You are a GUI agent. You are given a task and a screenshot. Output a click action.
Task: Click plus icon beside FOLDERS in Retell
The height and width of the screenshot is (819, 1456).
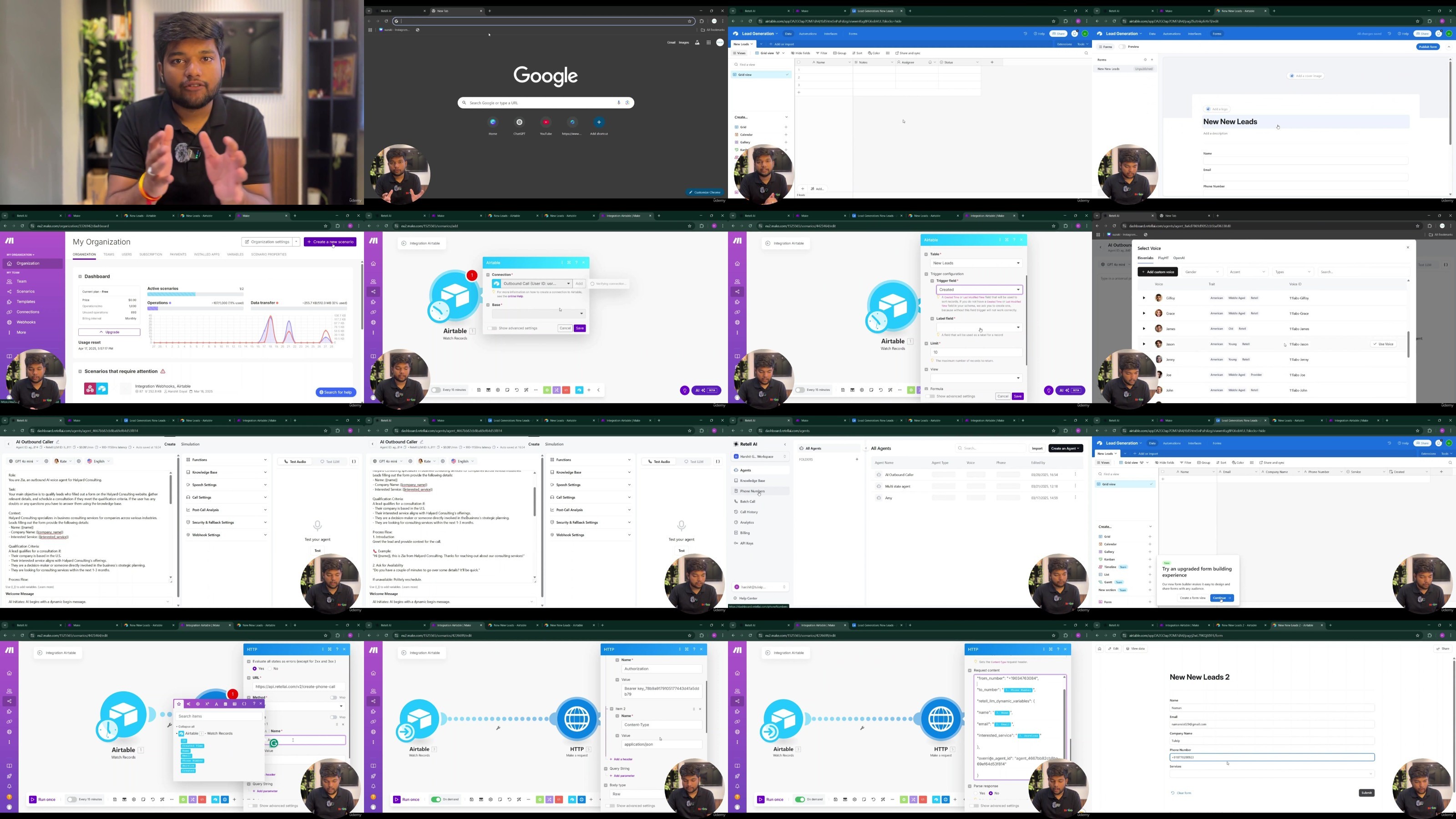[857, 460]
